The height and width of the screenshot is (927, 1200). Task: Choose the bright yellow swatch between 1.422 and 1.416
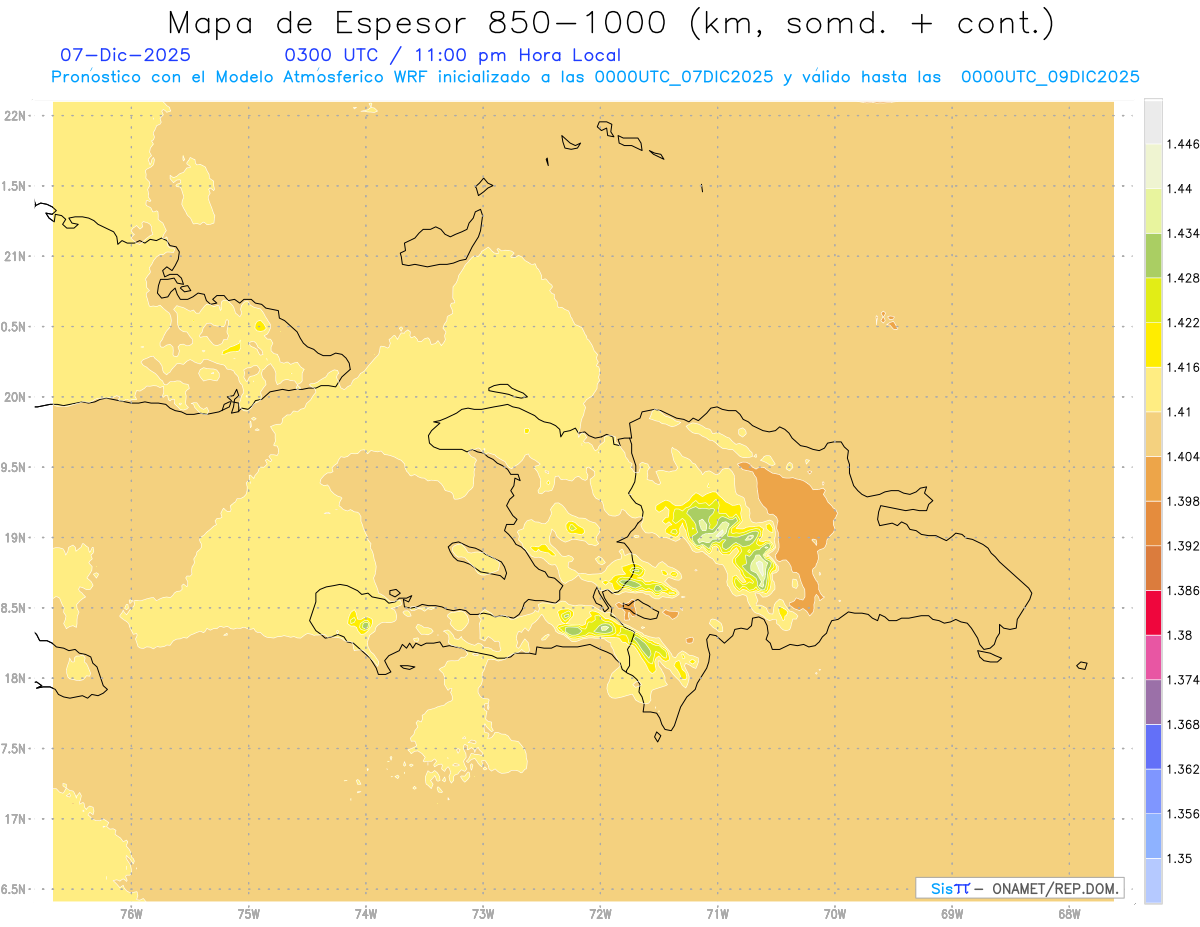click(x=1153, y=344)
